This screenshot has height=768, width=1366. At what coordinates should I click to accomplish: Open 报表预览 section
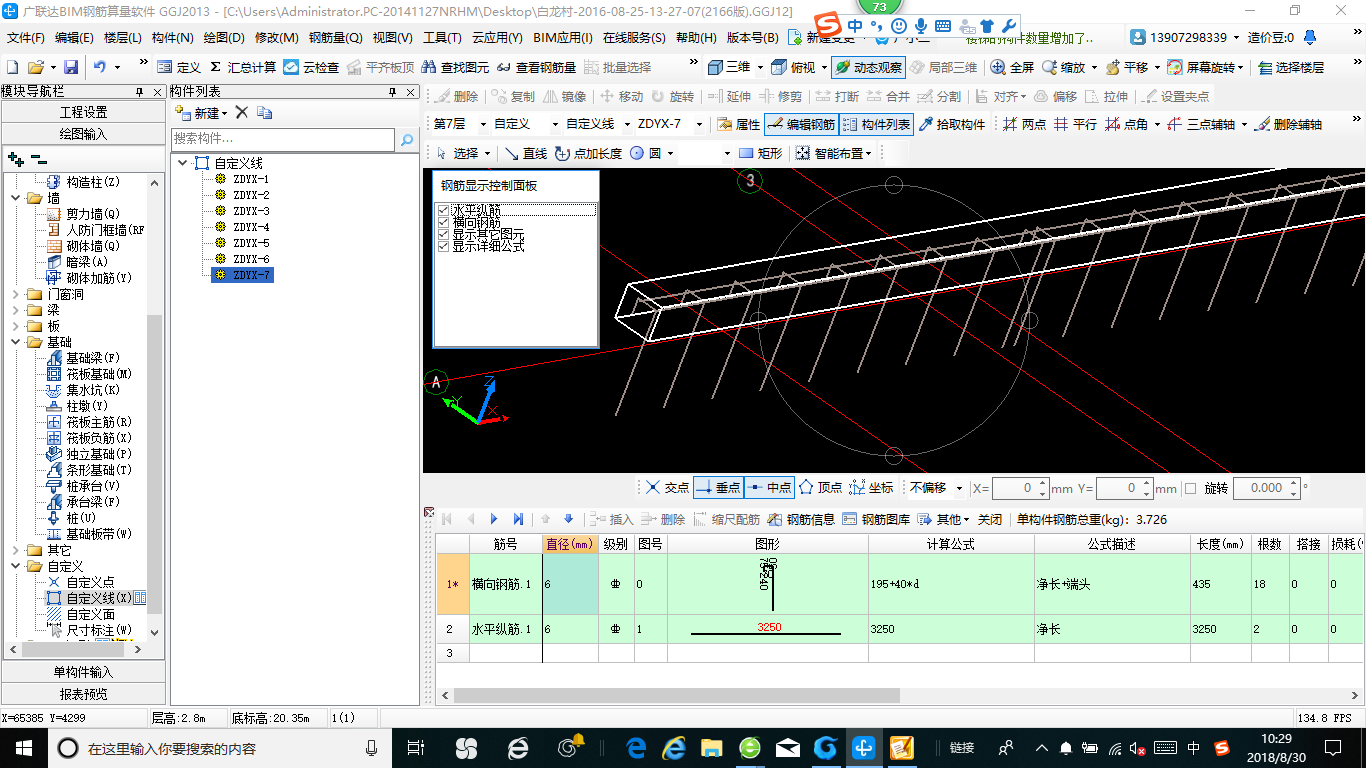pos(83,694)
